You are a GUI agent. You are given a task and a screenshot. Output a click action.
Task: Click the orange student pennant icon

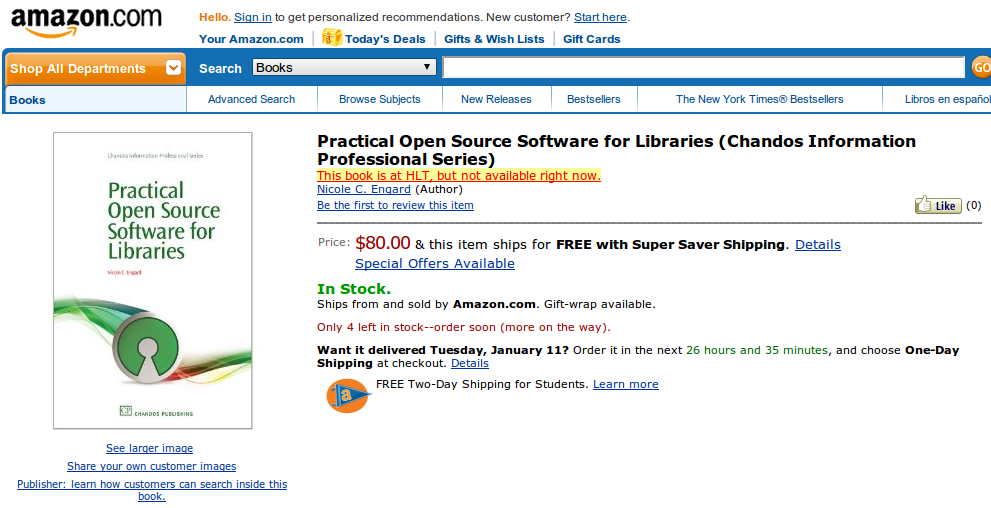348,396
